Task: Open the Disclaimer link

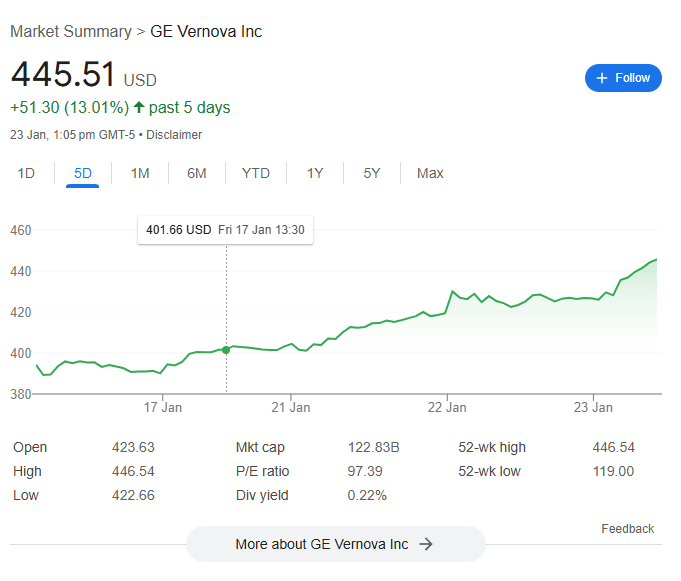Action: [x=174, y=134]
